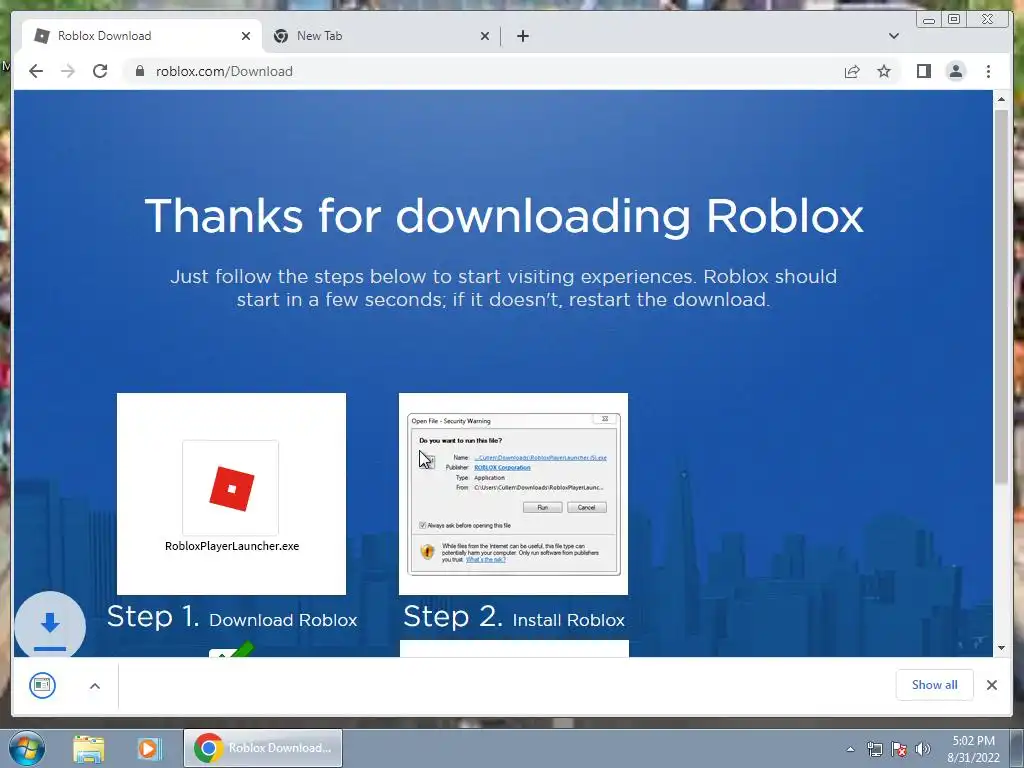Click the Roblox favicon on the tab
Screen dimensions: 1024x768
tap(42, 36)
